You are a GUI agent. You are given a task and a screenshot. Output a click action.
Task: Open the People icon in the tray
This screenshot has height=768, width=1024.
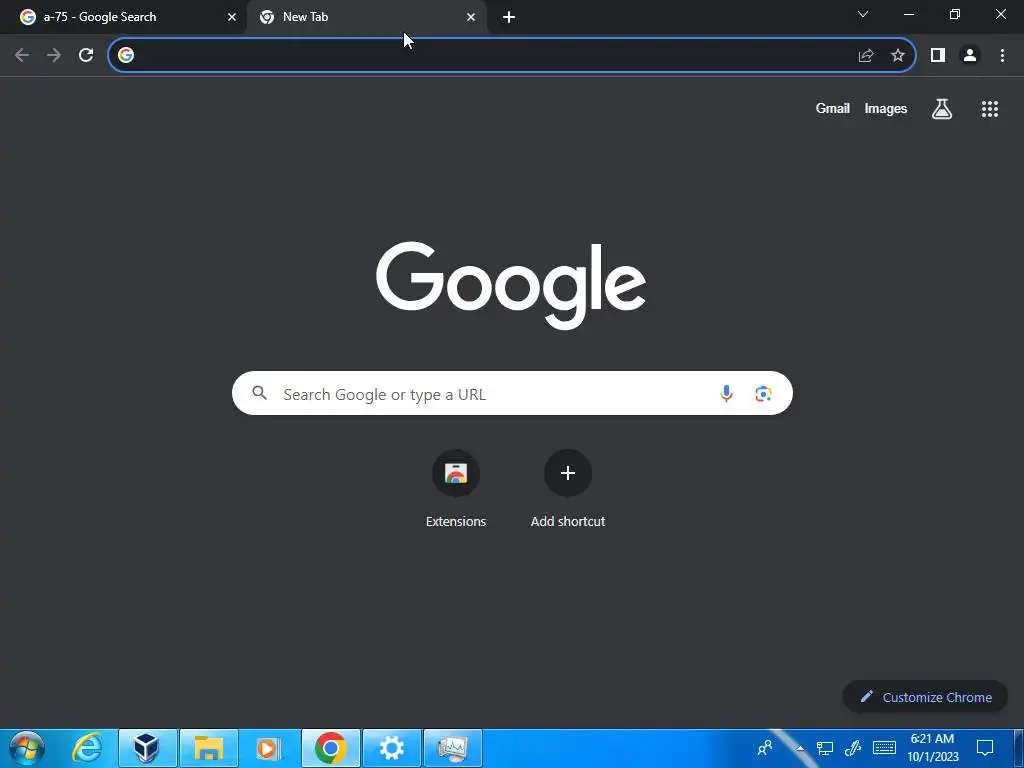point(765,748)
